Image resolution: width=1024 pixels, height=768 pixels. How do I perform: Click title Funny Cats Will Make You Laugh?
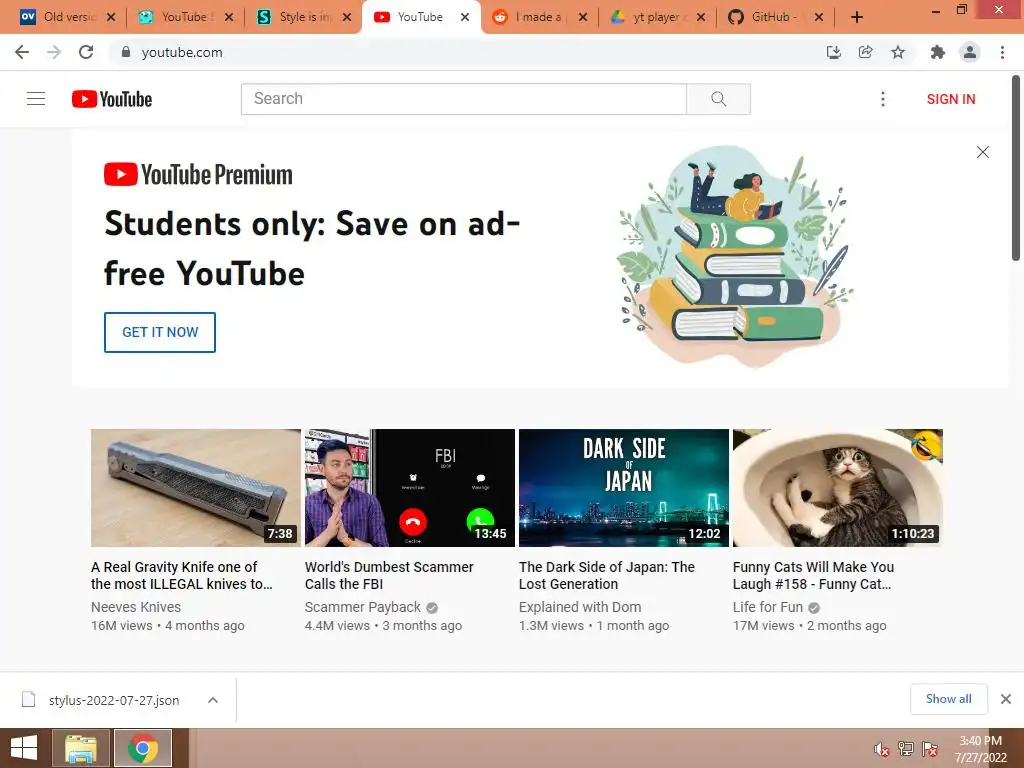click(x=813, y=575)
